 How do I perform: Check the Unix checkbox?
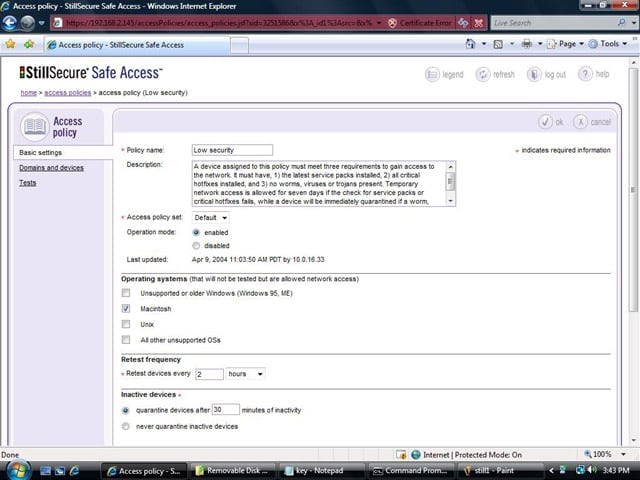tap(126, 324)
